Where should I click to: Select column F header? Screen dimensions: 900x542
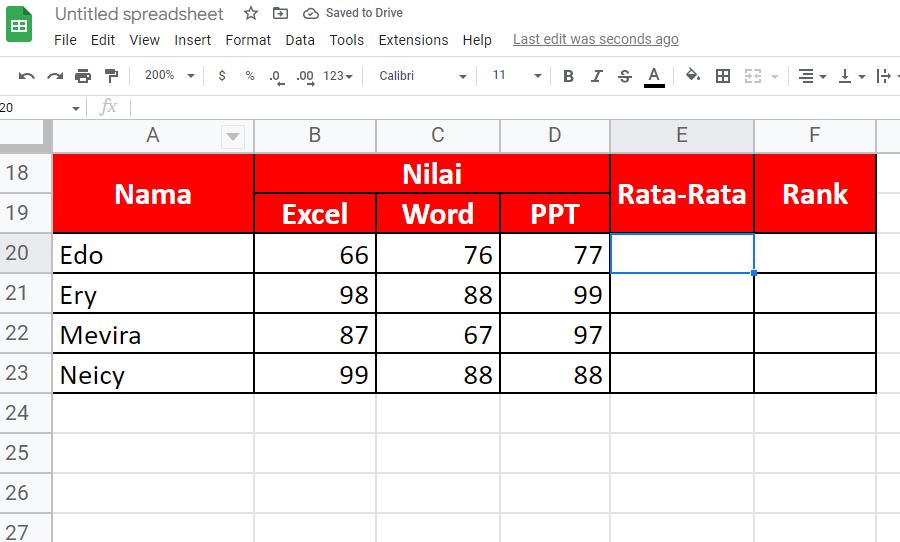(x=814, y=136)
